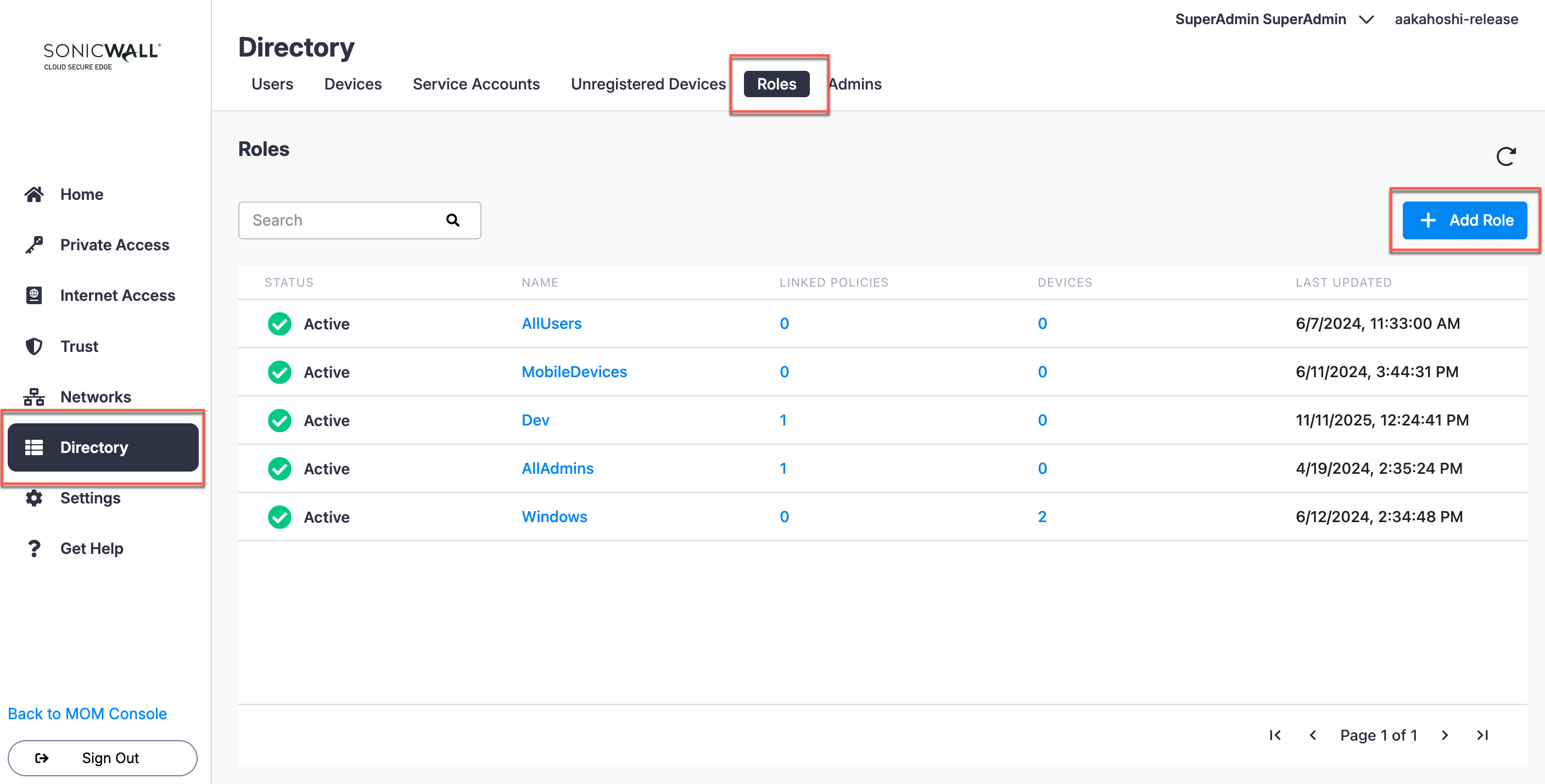
Task: Switch to the Users tab
Action: pos(272,84)
